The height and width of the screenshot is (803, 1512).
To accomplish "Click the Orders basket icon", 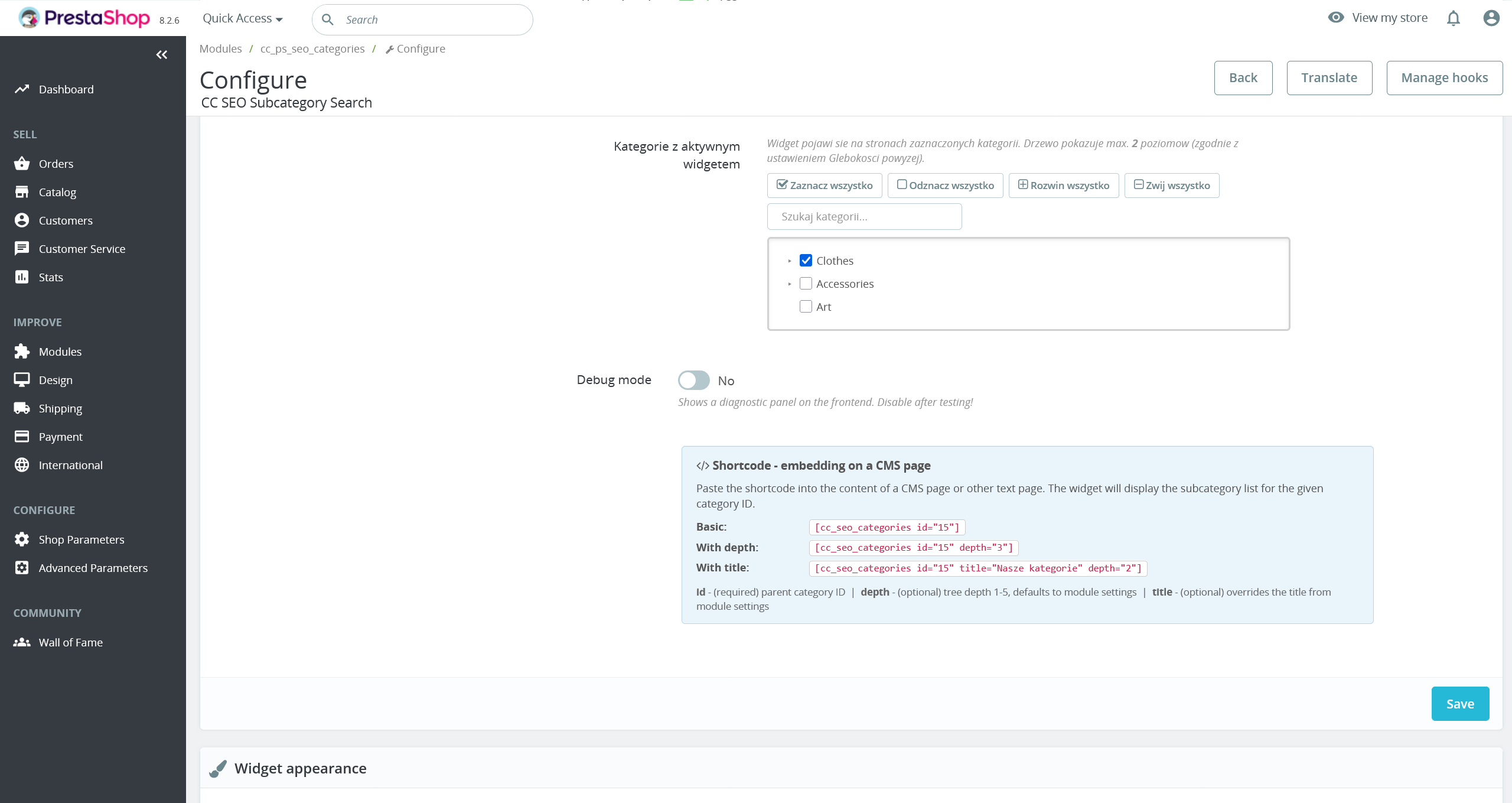I will 22,164.
